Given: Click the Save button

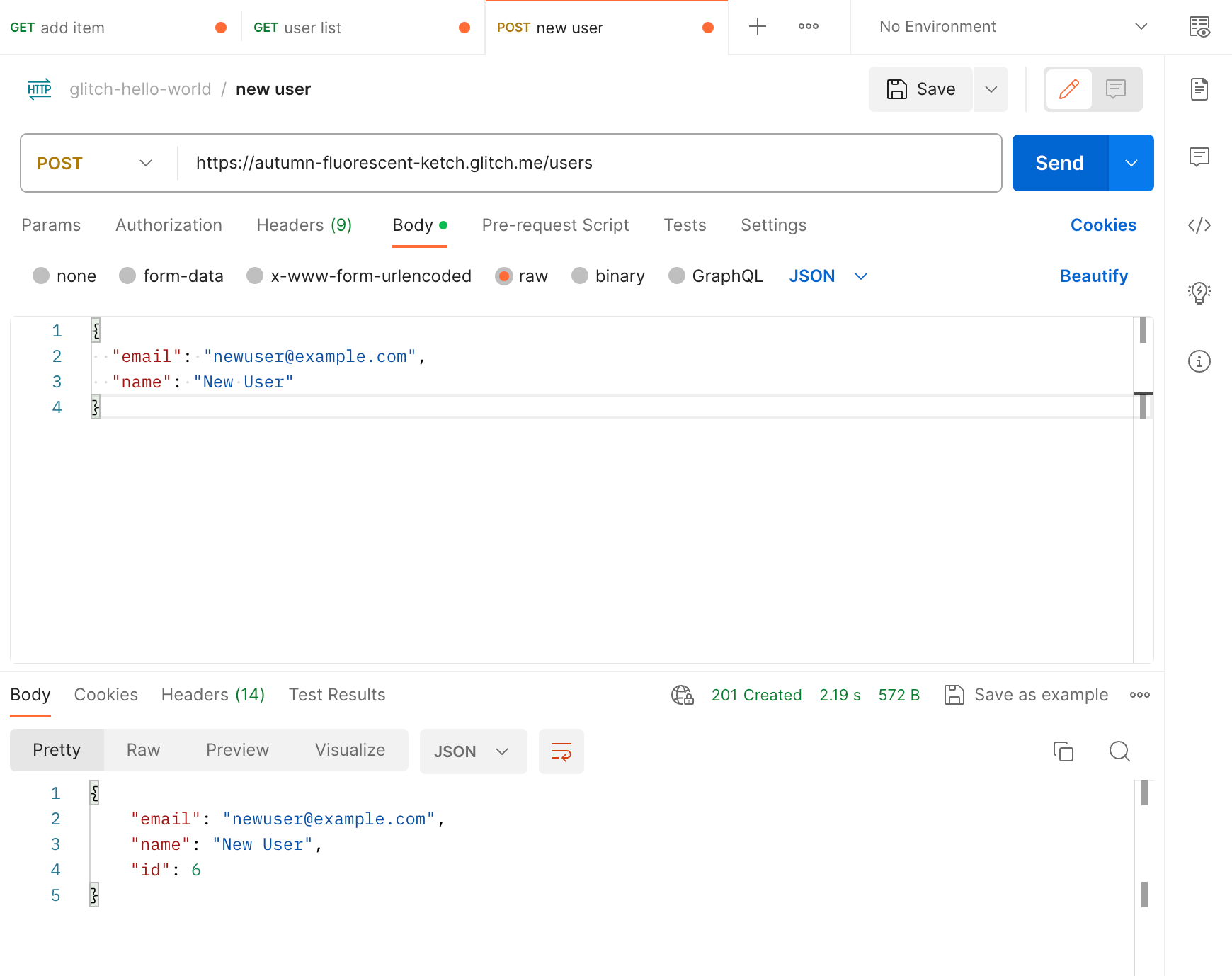Looking at the screenshot, I should [920, 89].
